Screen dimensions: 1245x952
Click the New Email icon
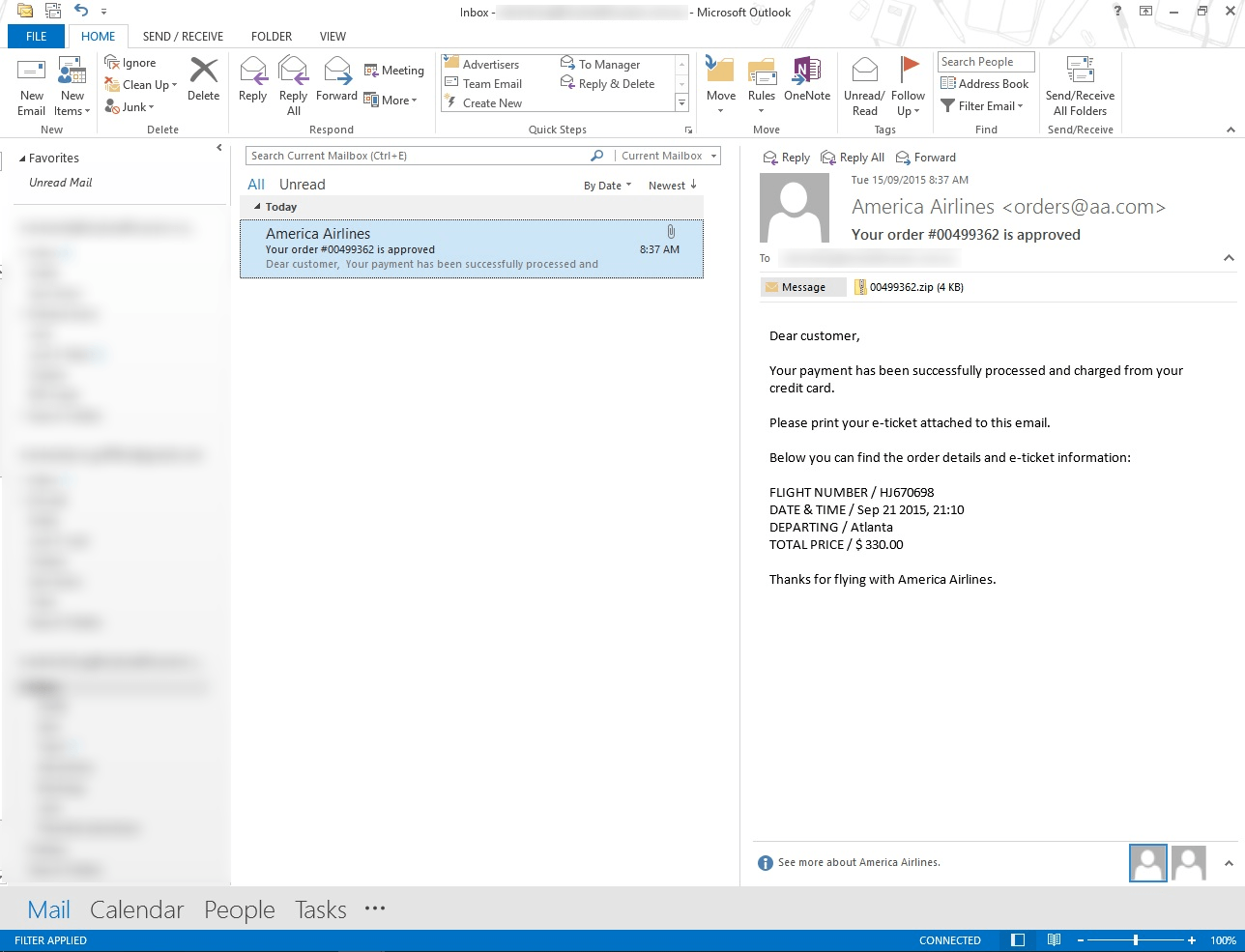[x=31, y=72]
